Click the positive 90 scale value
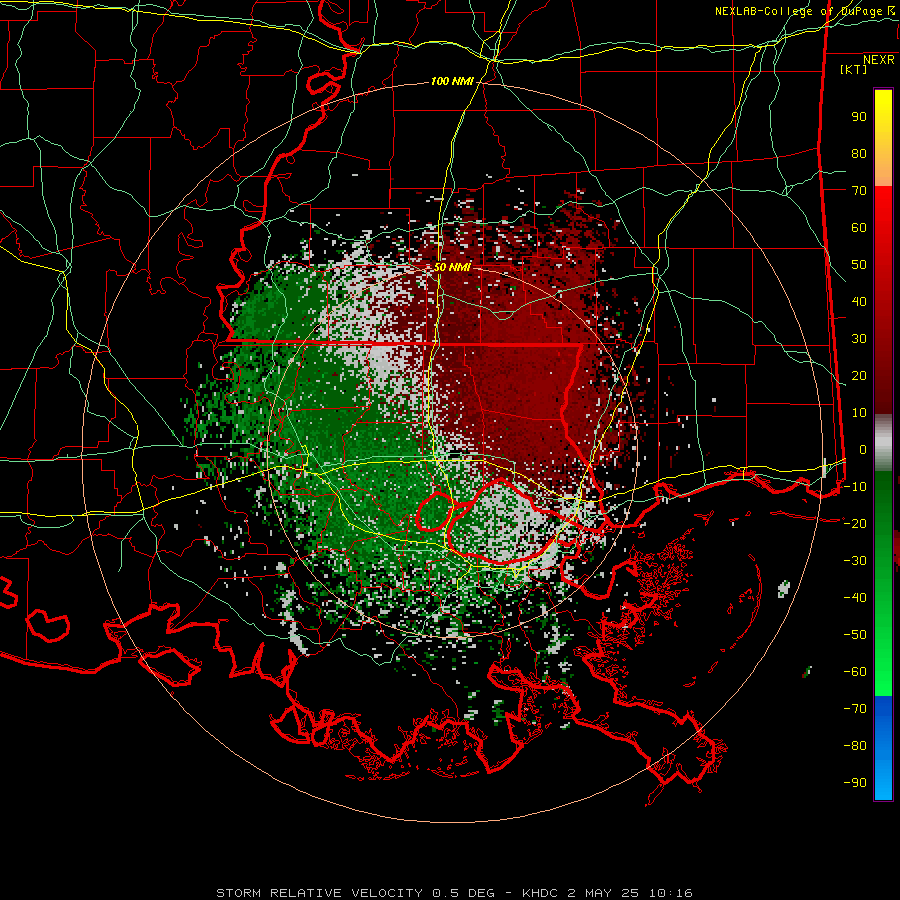900x900 pixels. click(859, 117)
